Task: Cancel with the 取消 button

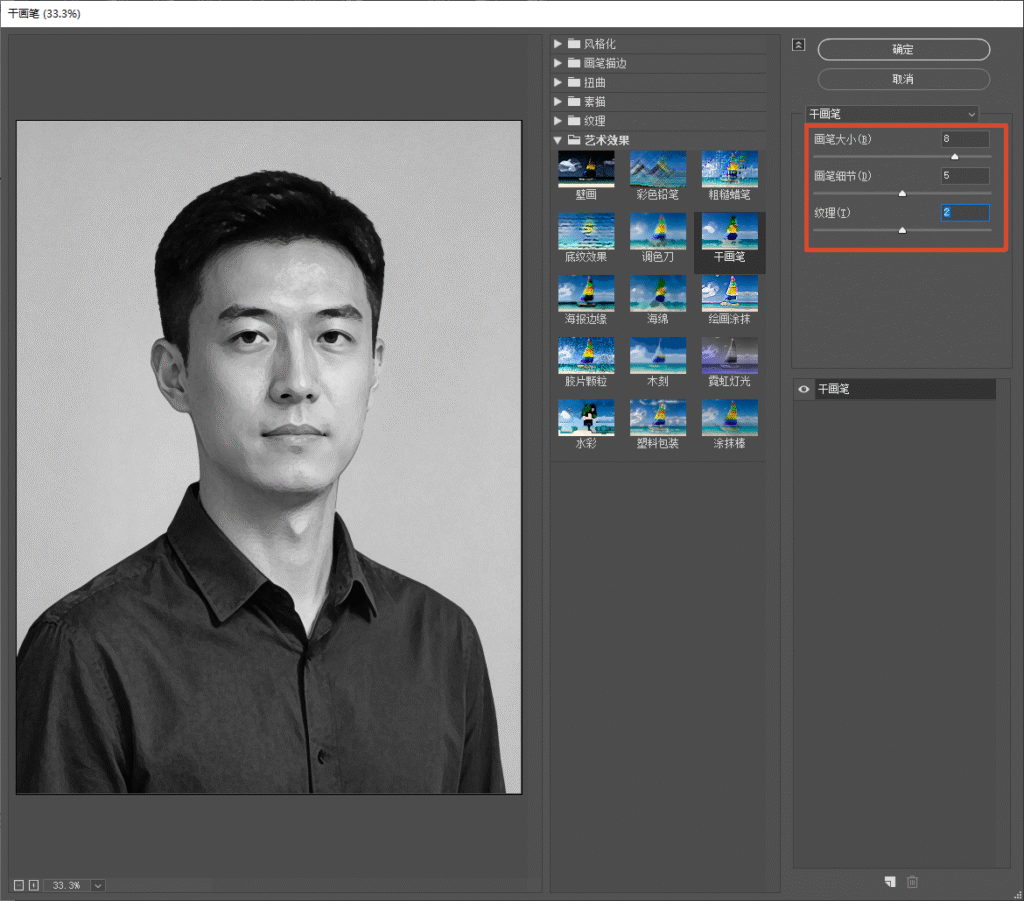Action: point(903,79)
